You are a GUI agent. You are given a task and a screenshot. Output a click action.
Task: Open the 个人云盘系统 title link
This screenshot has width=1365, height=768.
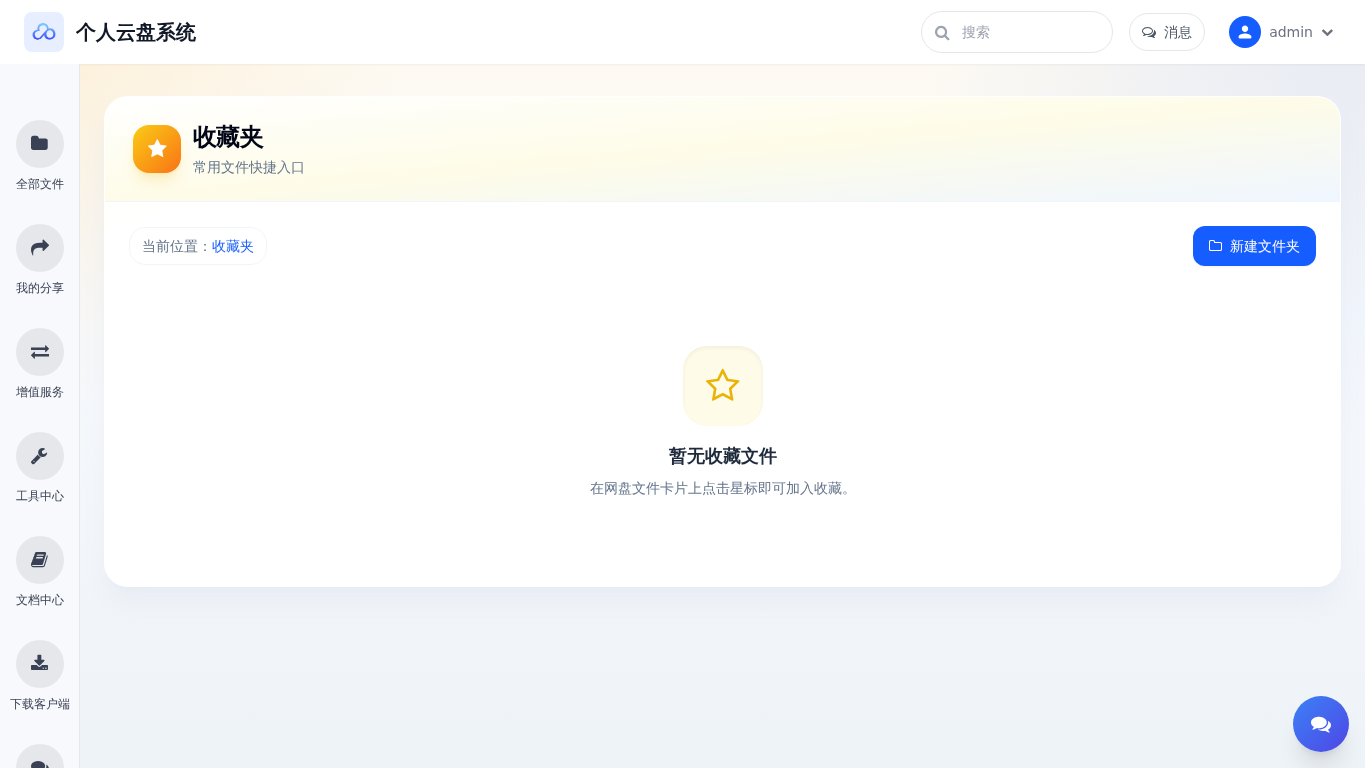[136, 32]
